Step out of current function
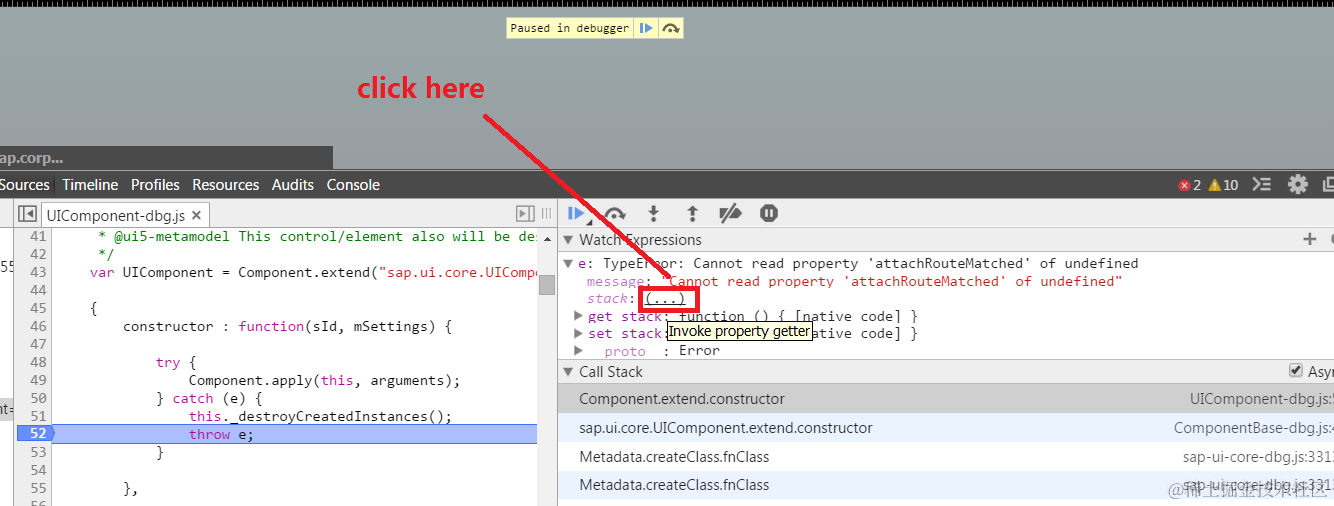The image size is (1334, 506). pyautogui.click(x=692, y=213)
